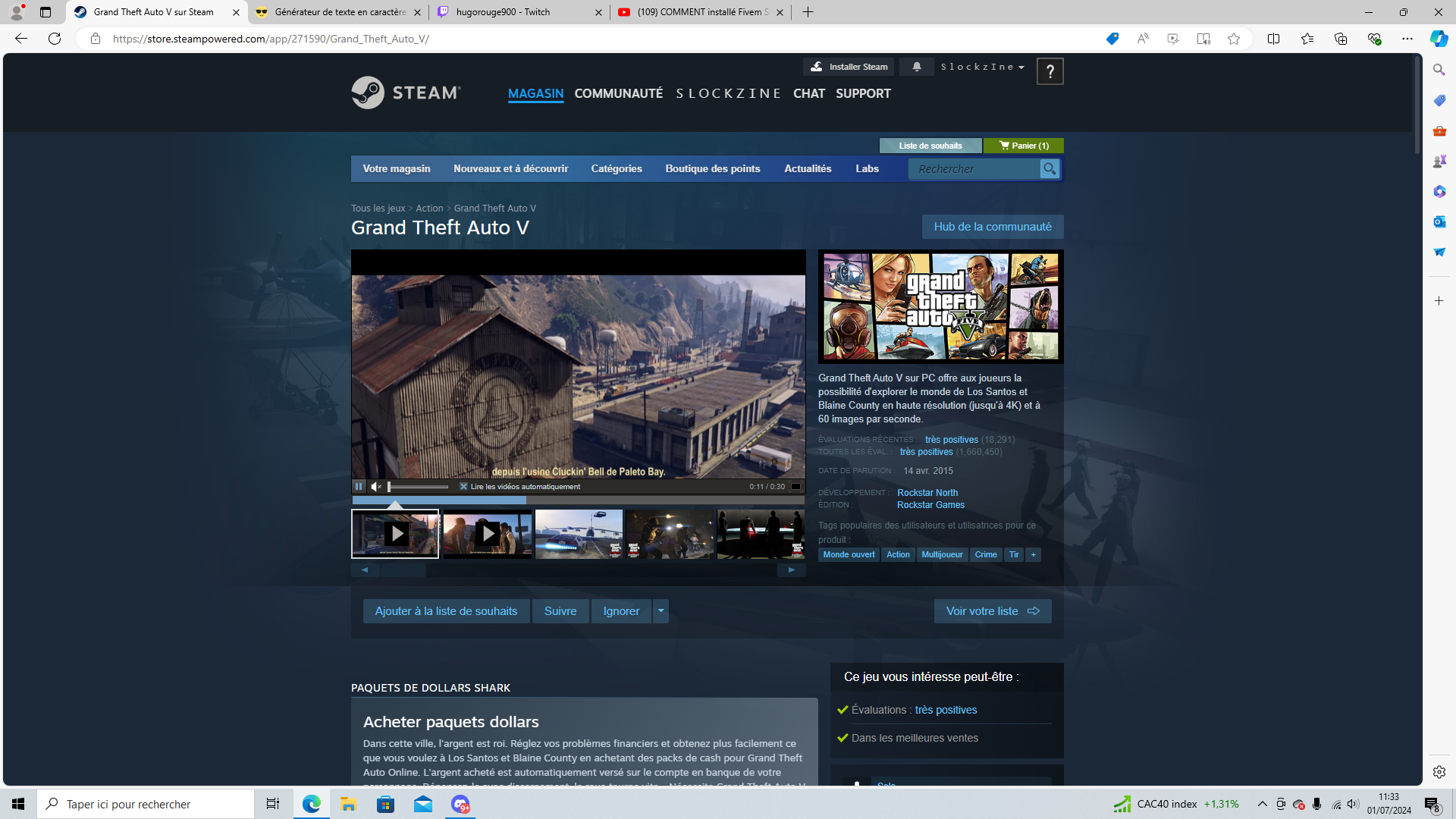Image resolution: width=1456 pixels, height=819 pixels.
Task: Open the Liste de souhaits button
Action: pyautogui.click(x=930, y=146)
